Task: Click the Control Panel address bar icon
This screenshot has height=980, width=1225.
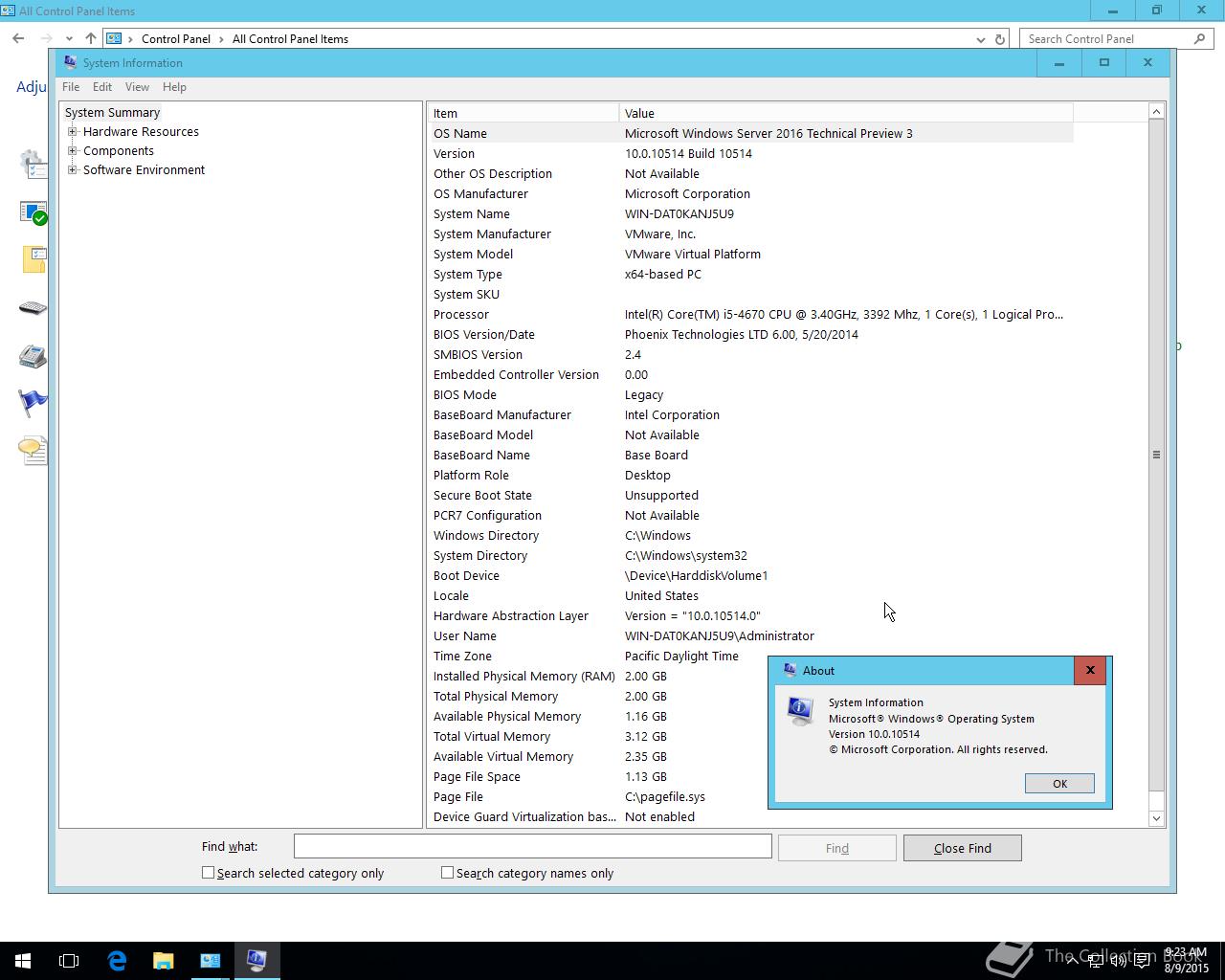Action: pos(114,38)
